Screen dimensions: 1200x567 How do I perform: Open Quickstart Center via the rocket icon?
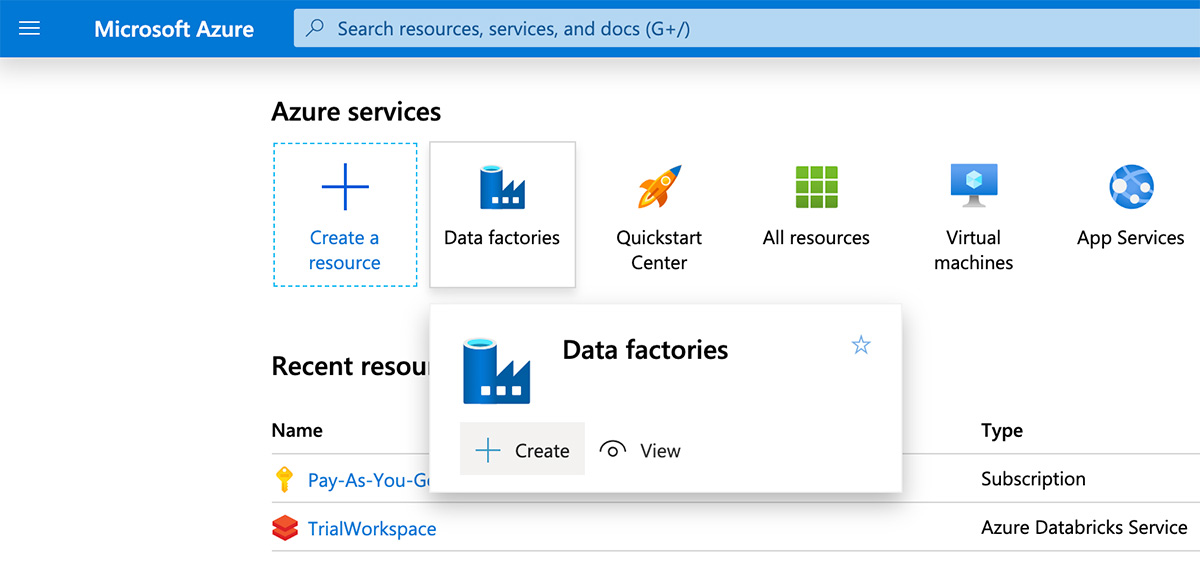click(659, 187)
